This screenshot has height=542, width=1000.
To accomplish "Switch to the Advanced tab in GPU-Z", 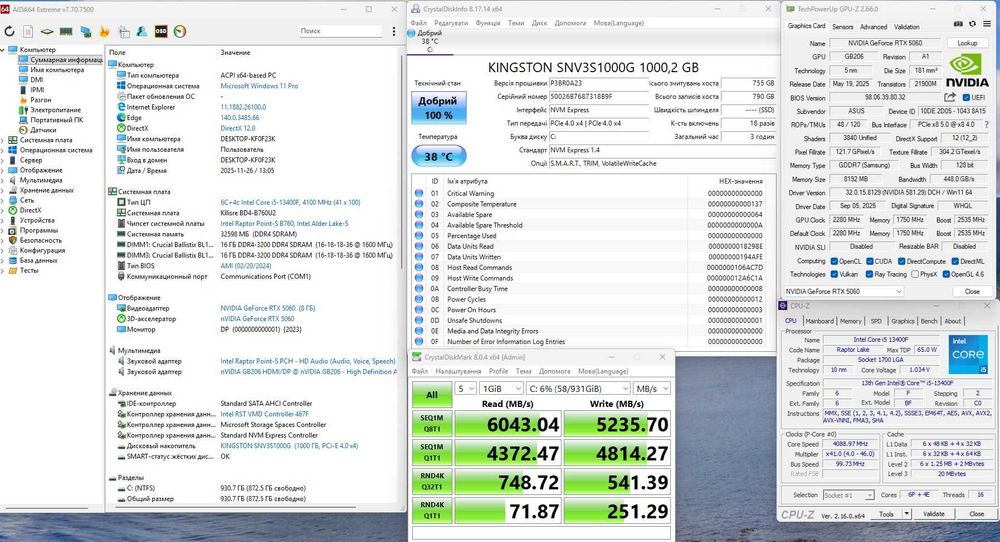I will pos(873,27).
